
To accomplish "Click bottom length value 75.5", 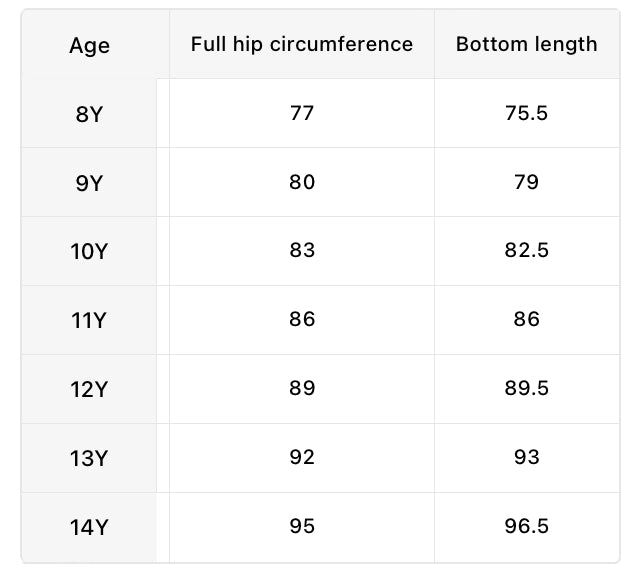I will click(x=526, y=113).
